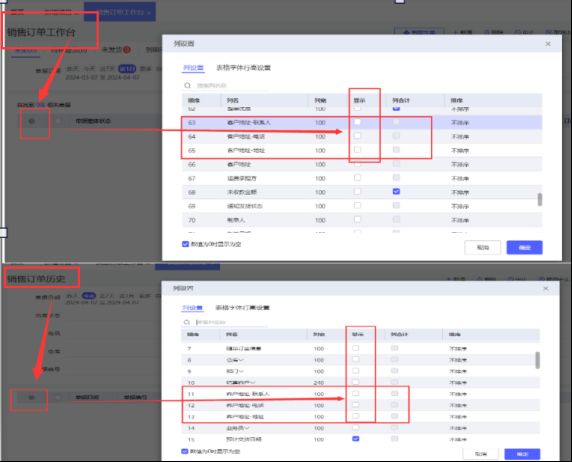Viewport: 572px width, 462px height.
Task: Uncheck 显示 checkbox on row 15
Action: [356, 439]
